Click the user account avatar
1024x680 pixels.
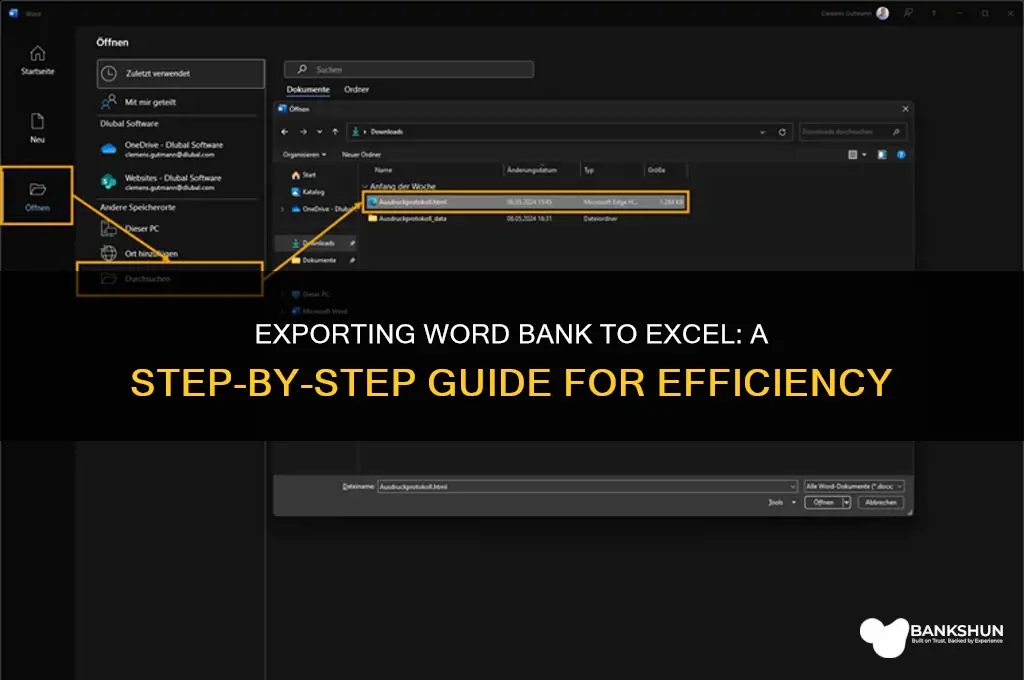(x=882, y=13)
